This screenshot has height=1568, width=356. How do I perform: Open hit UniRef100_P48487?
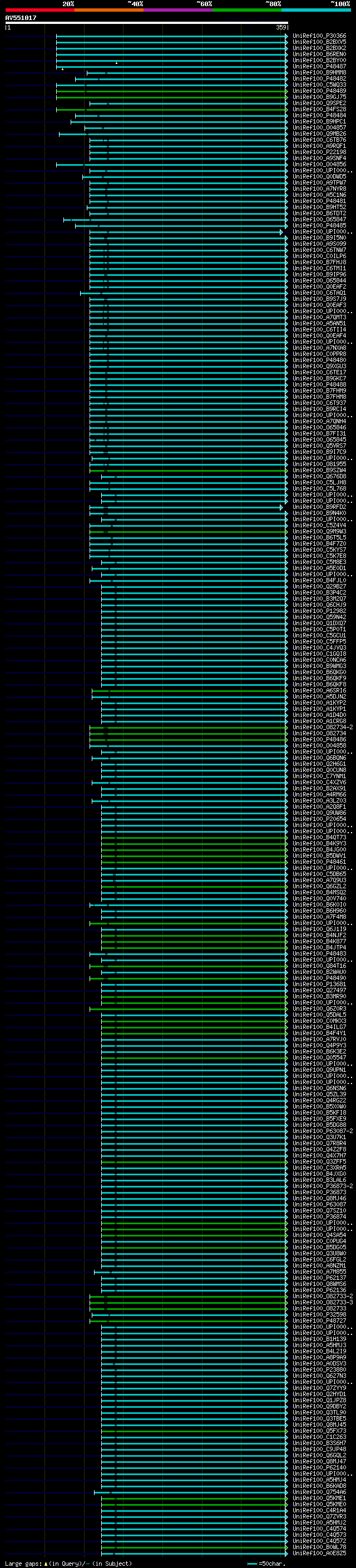pos(319,66)
